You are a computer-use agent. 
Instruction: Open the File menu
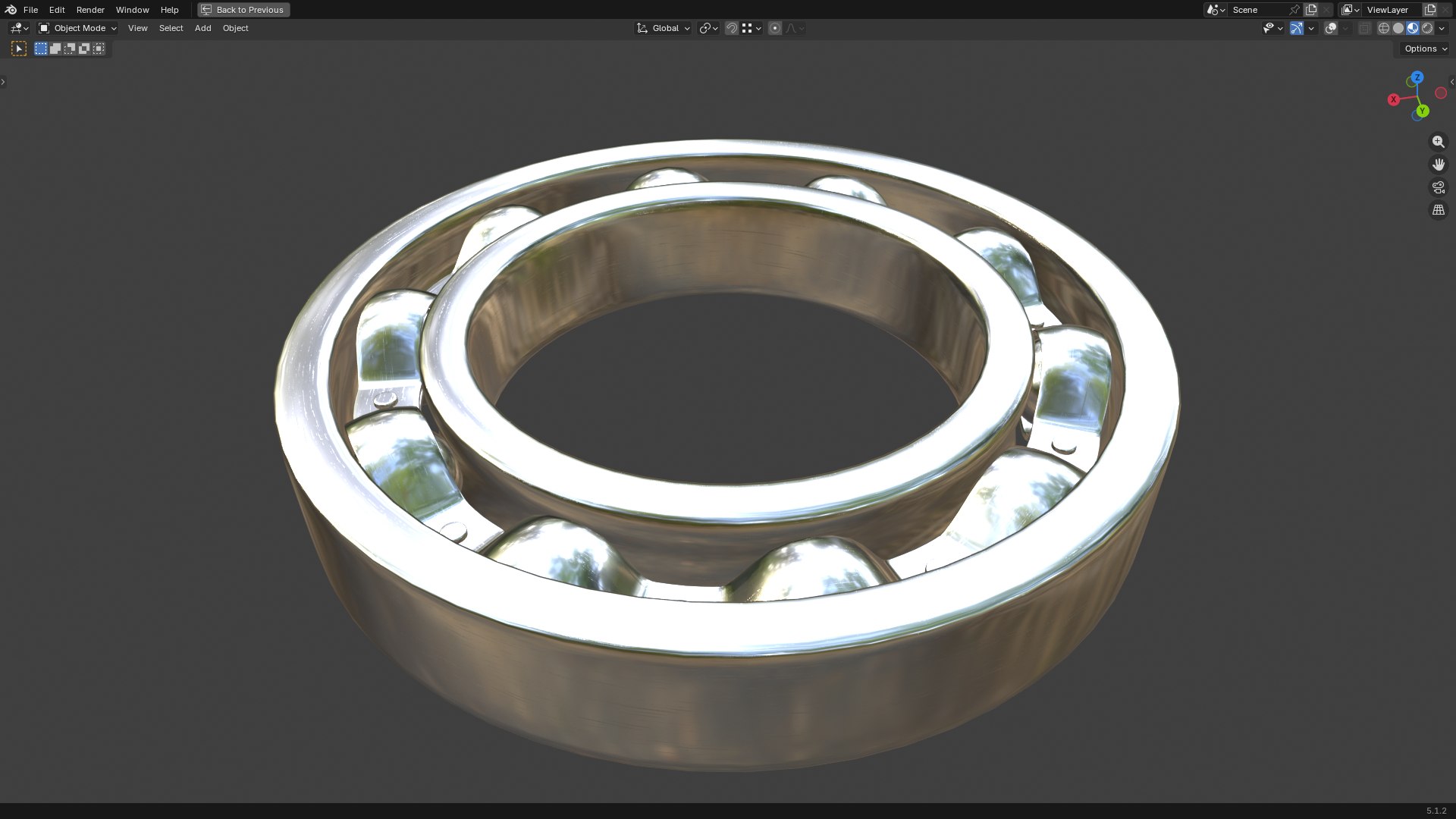click(30, 10)
